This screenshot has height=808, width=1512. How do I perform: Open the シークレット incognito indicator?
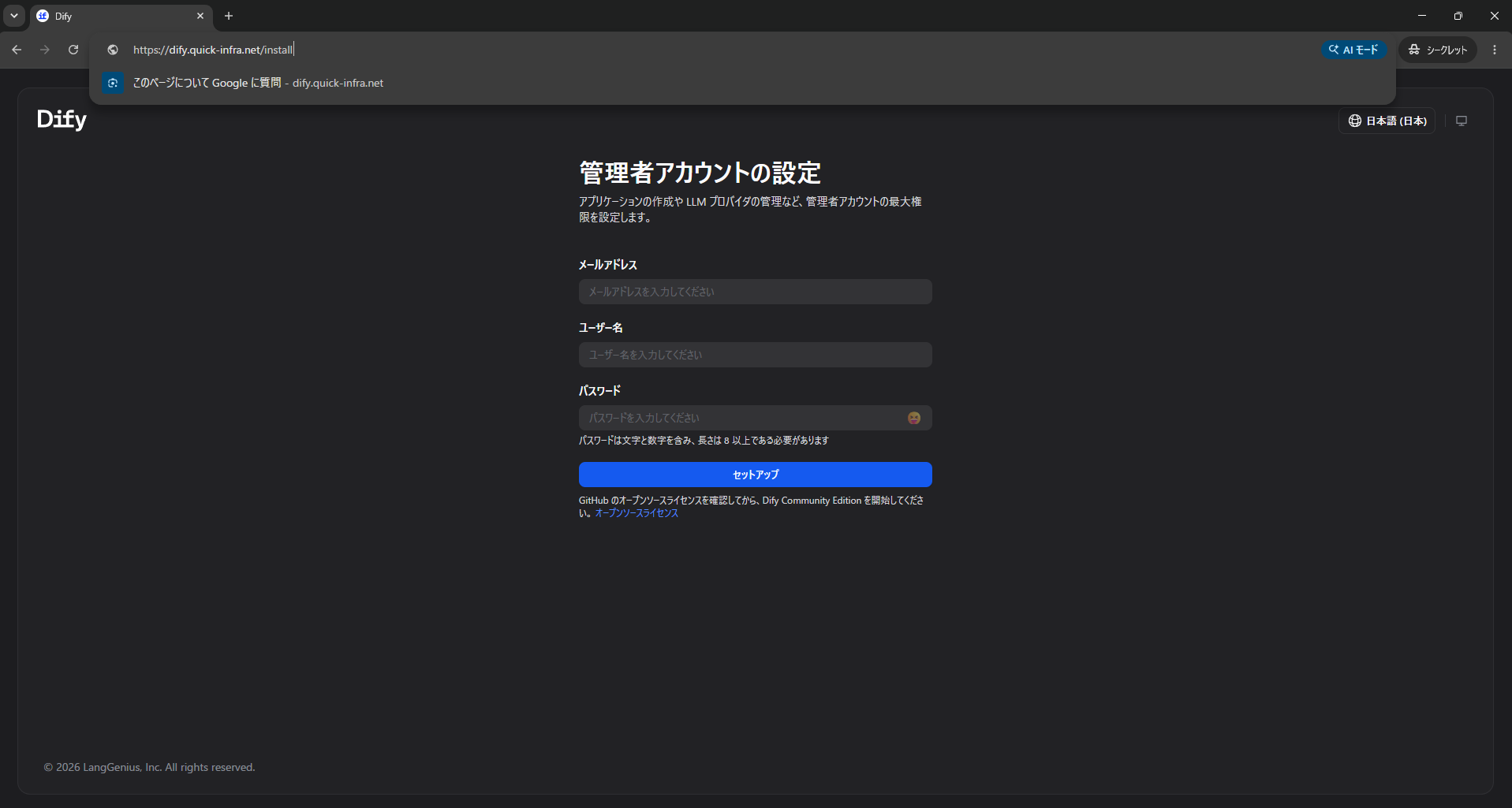(x=1438, y=50)
